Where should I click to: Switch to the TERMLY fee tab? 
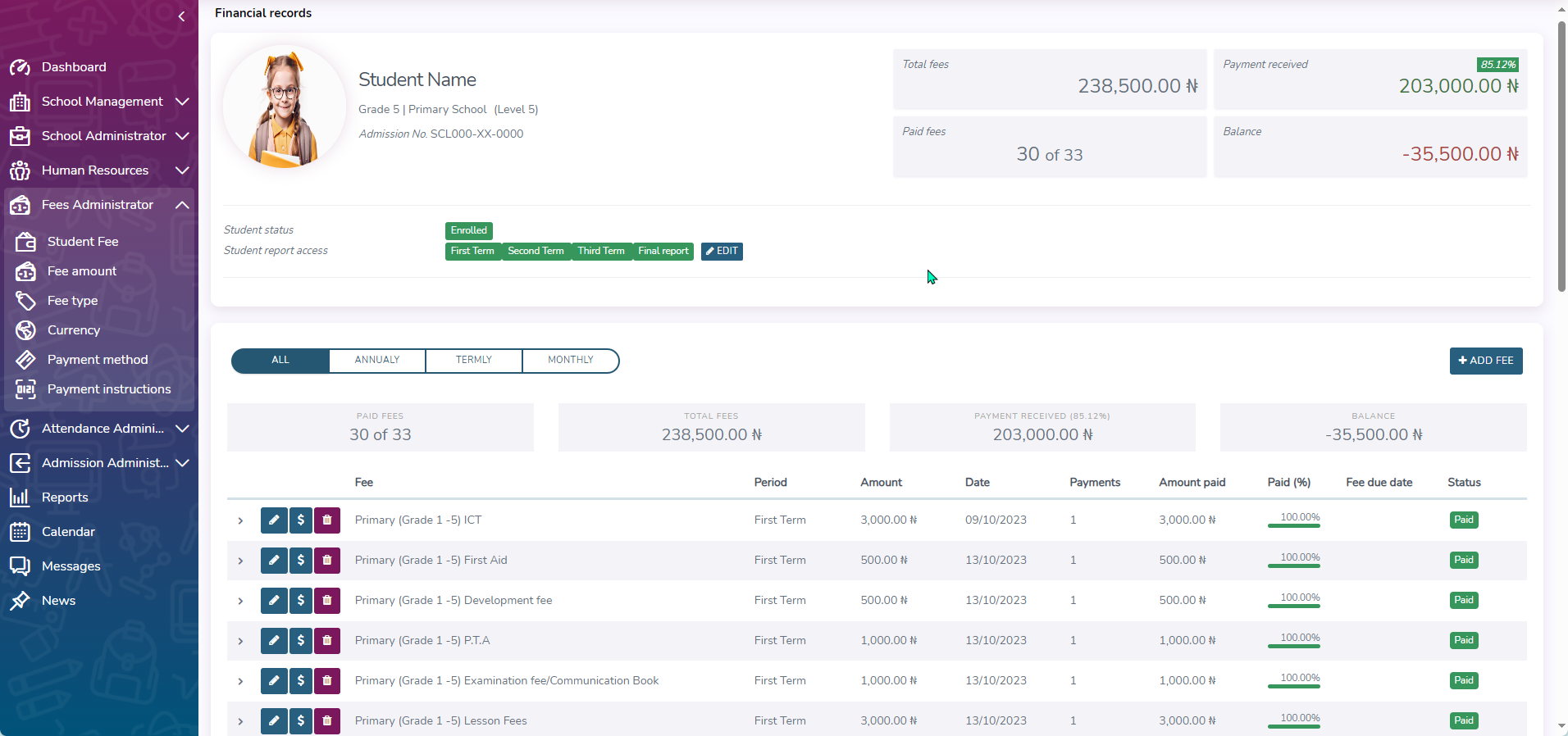click(x=474, y=360)
